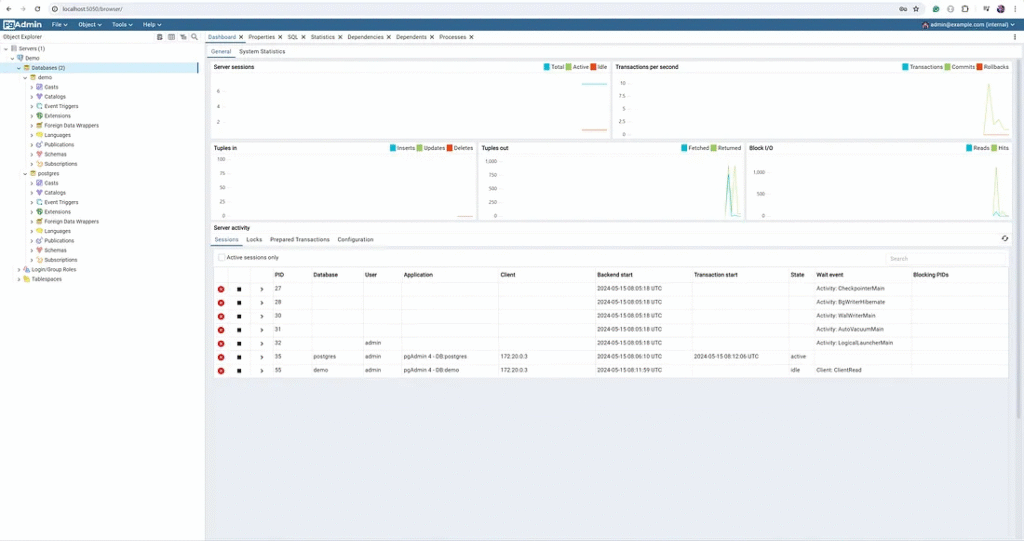Terminate session for PID 30
The image size is (1024, 541).
tap(221, 316)
